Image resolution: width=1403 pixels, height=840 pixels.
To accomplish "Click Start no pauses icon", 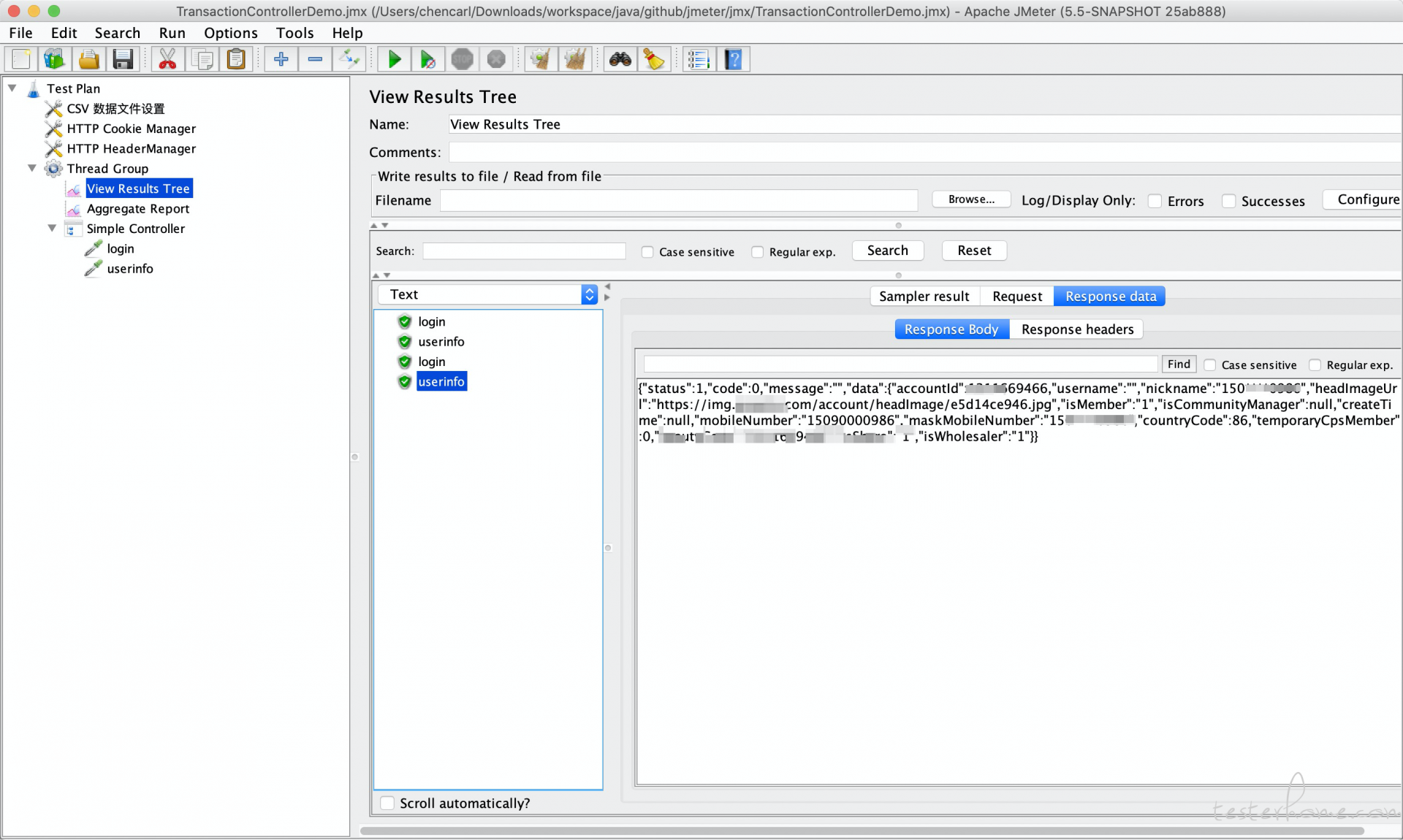I will pyautogui.click(x=427, y=59).
